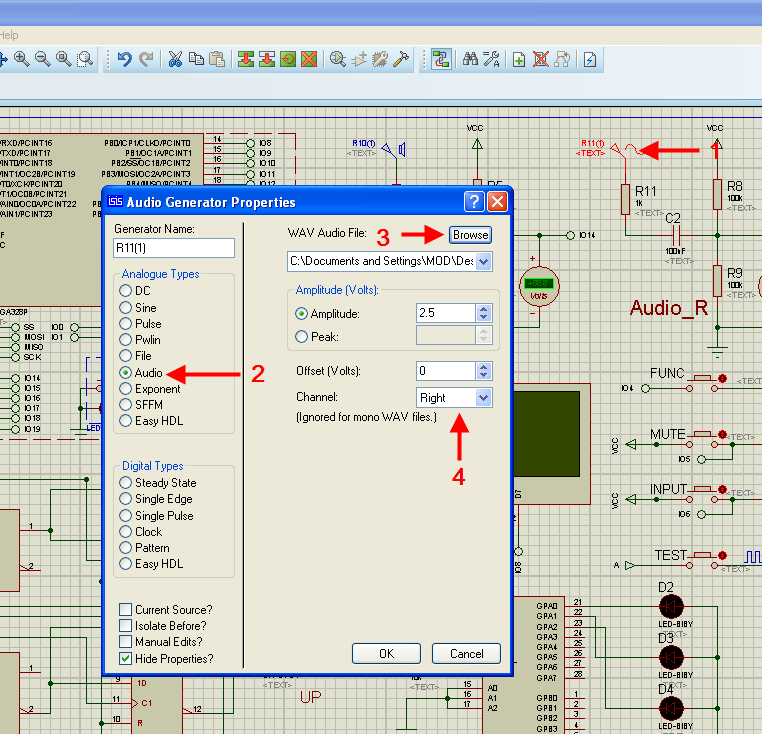Open the Offset (Volts) dropdown arrow

[484, 371]
